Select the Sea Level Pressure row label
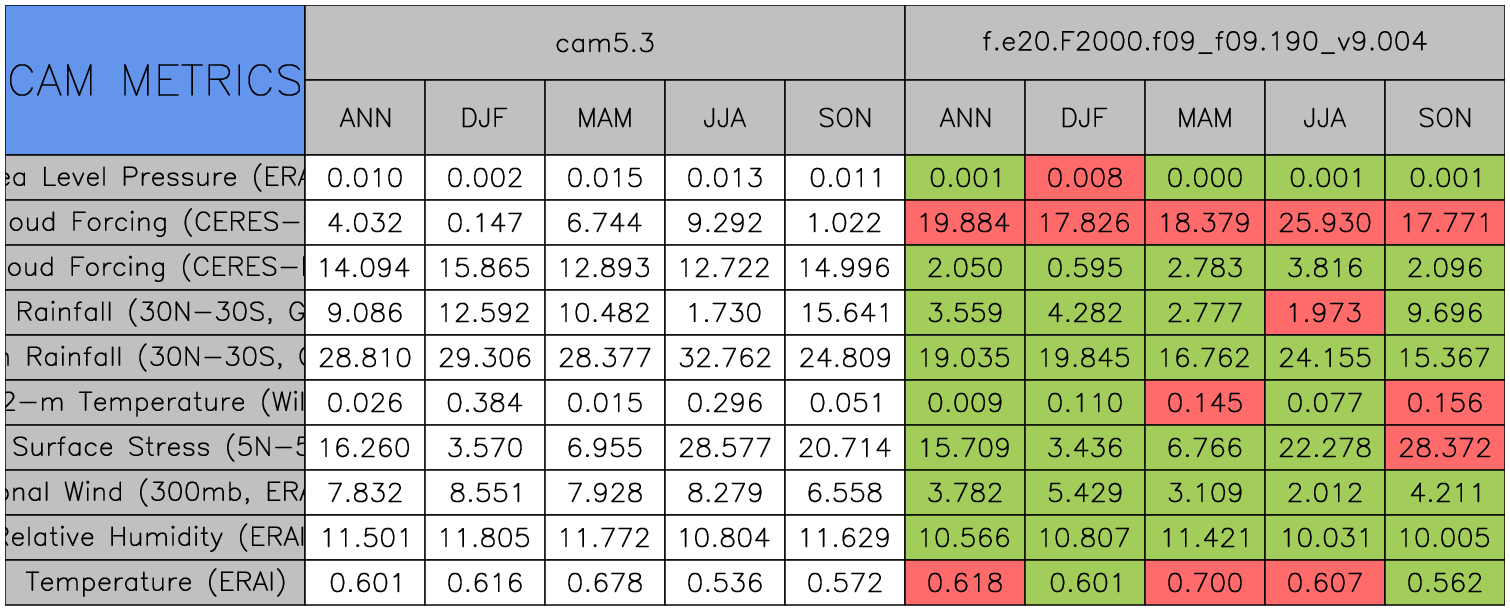This screenshot has height=611, width=1510. coord(155,178)
